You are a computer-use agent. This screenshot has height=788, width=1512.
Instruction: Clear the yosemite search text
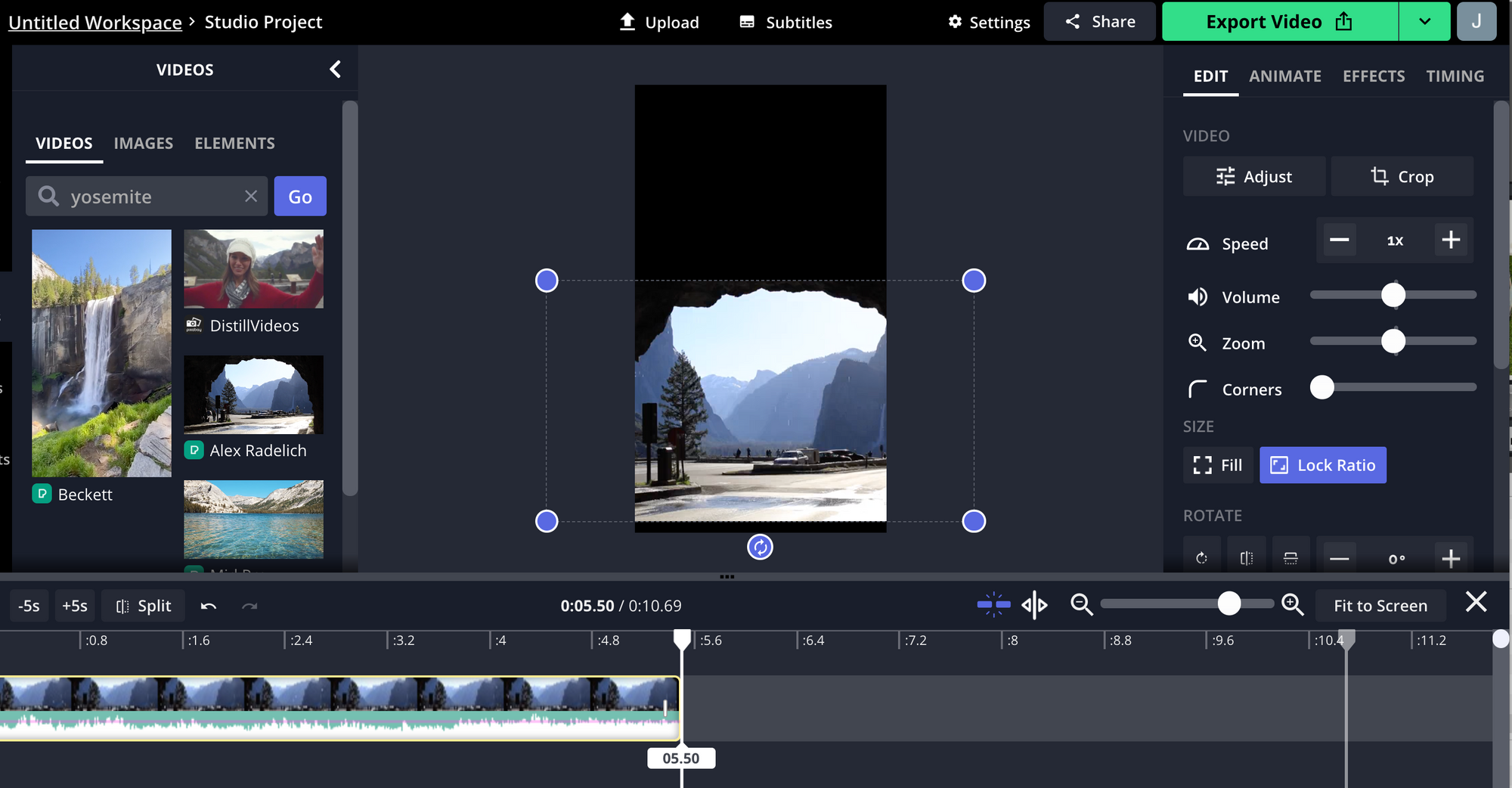pyautogui.click(x=251, y=197)
